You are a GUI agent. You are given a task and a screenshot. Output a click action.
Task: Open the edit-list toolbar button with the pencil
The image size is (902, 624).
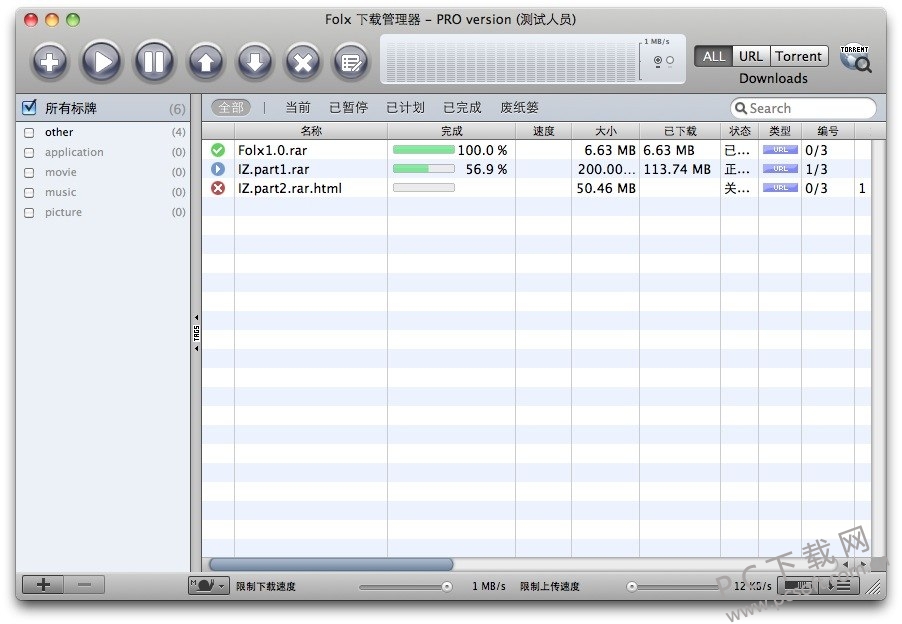tap(350, 62)
